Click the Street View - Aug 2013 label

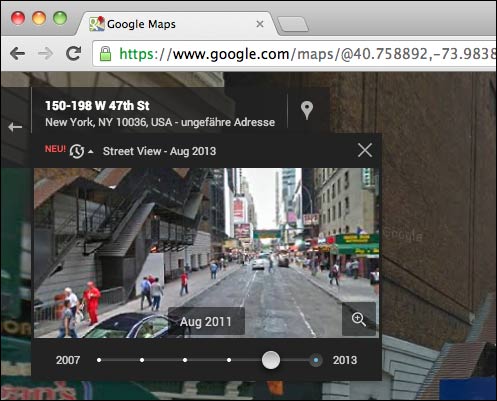coord(159,151)
